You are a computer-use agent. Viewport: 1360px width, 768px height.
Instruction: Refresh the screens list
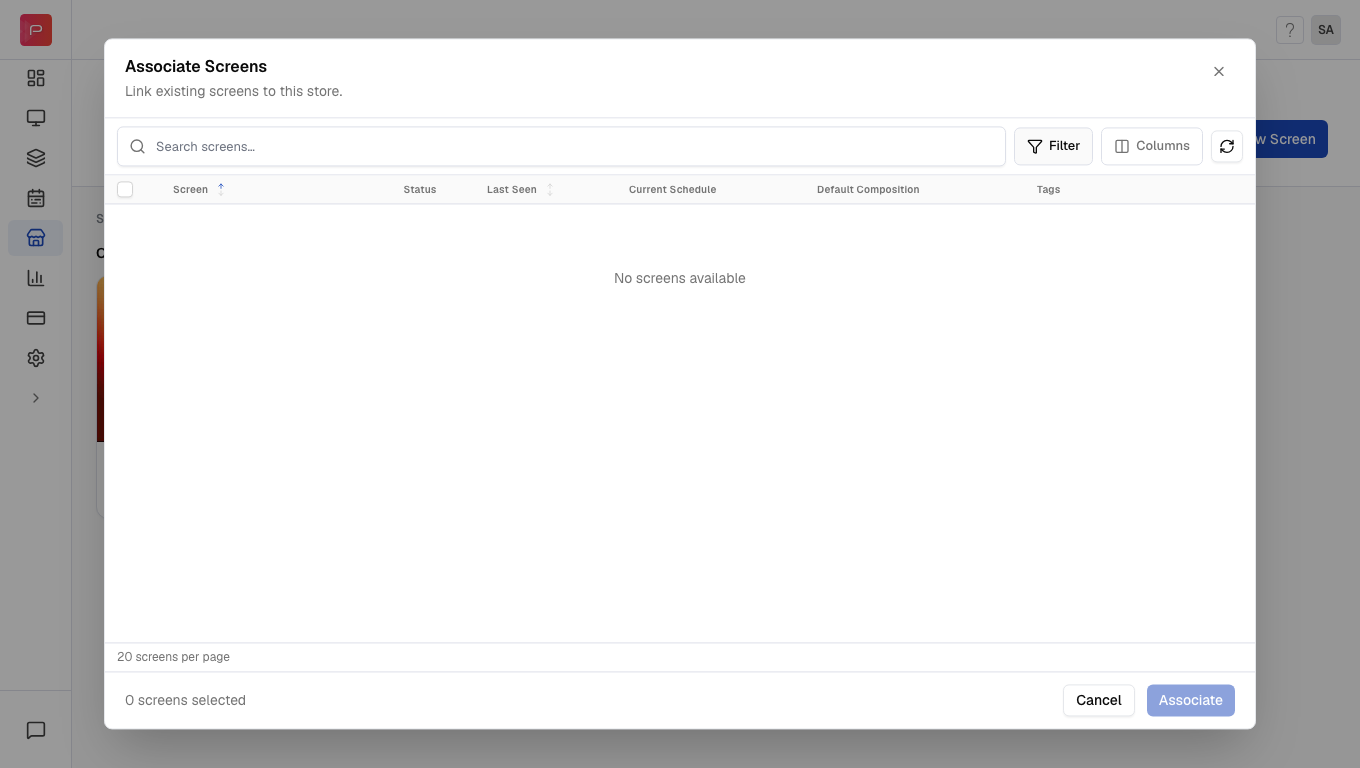tap(1227, 146)
